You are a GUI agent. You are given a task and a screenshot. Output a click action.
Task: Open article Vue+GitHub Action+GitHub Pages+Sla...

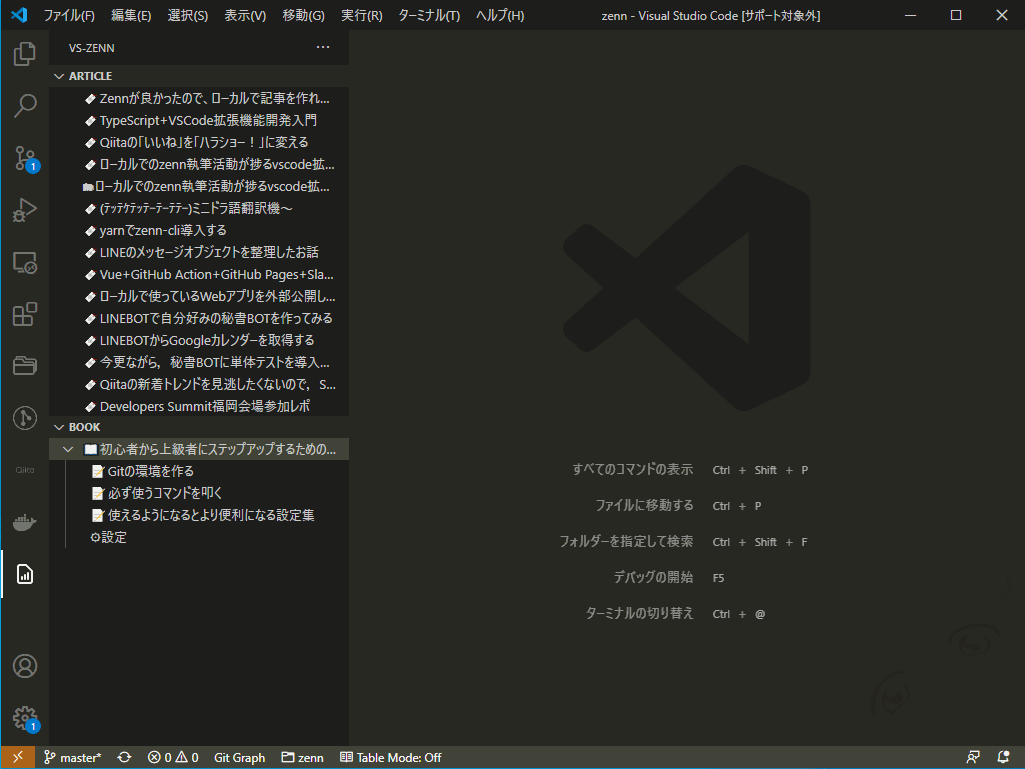click(199, 274)
